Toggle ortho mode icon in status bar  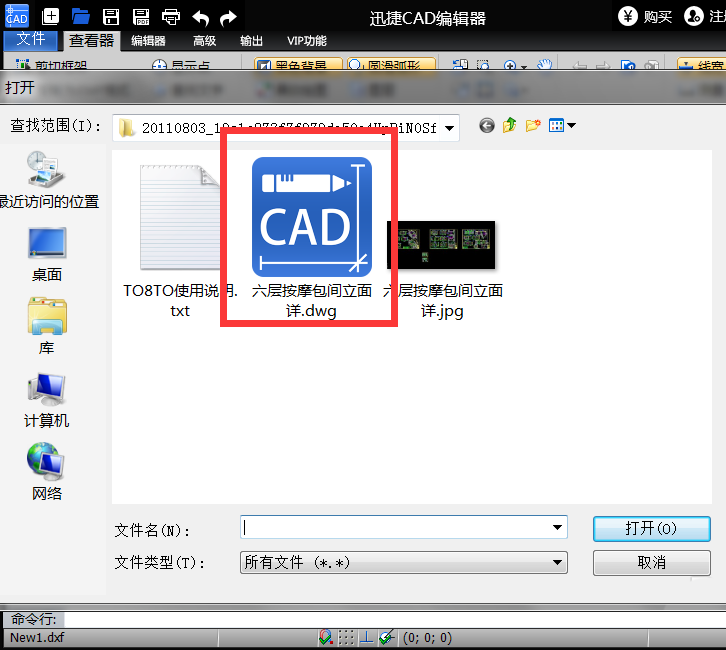366,637
